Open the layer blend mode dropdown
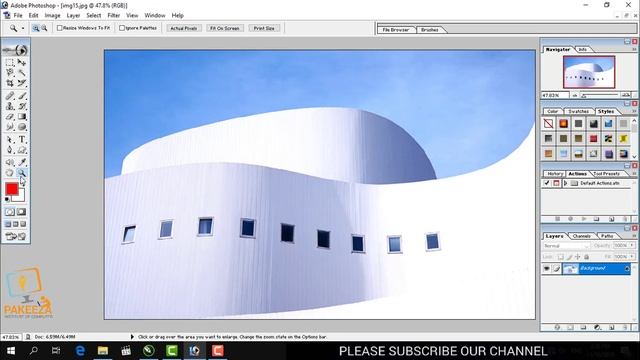Screen dimensions: 640x360 (x=566, y=246)
